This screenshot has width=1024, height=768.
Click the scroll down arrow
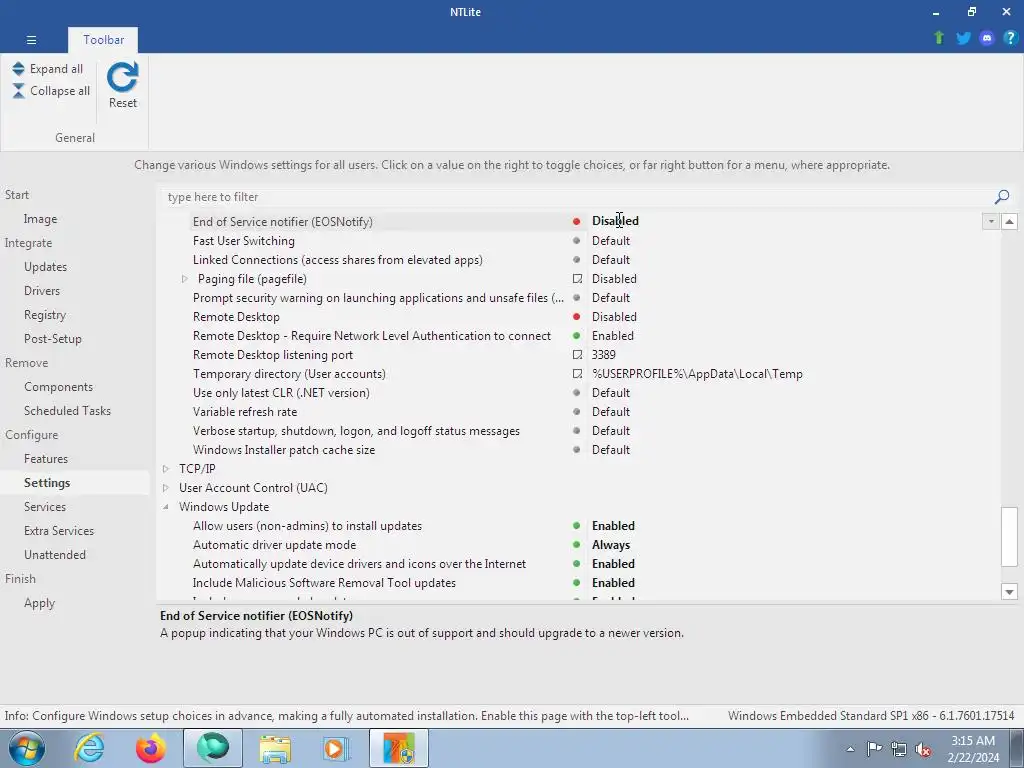pyautogui.click(x=1009, y=592)
